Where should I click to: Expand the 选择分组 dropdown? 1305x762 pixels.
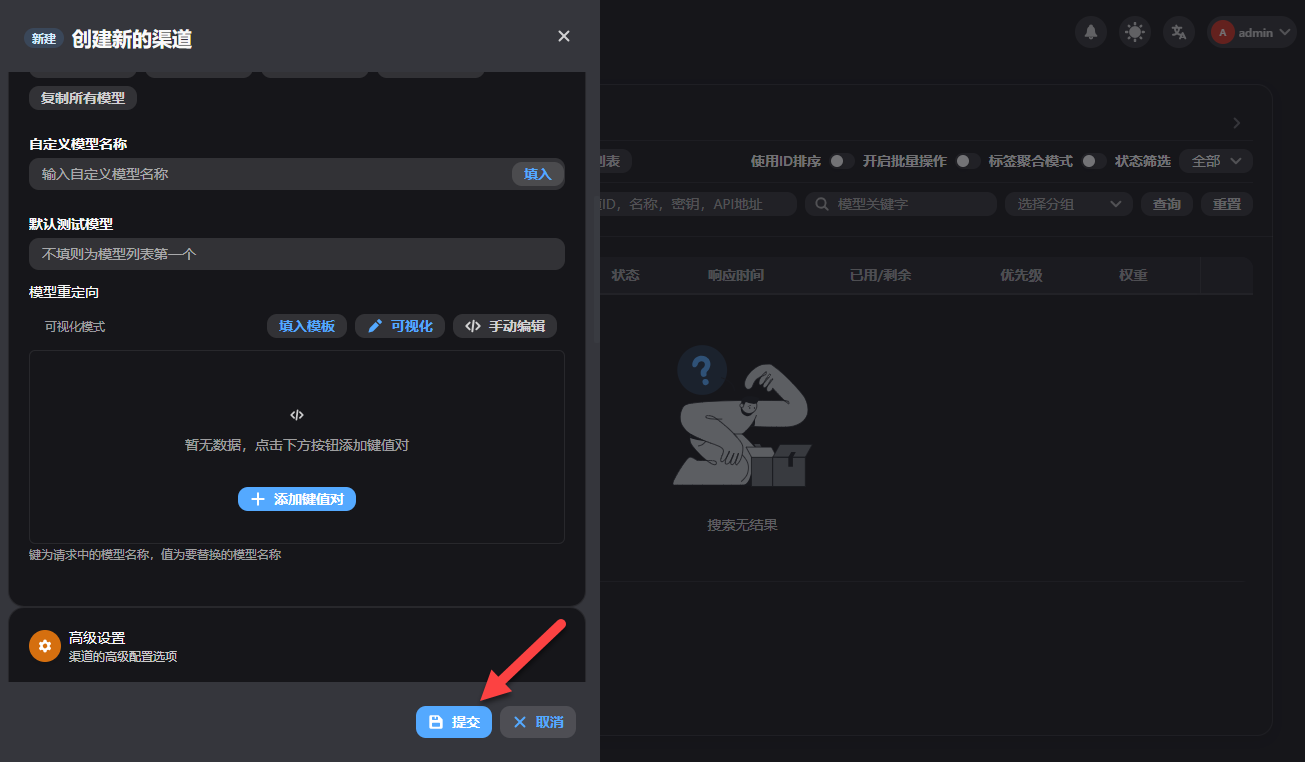(1067, 203)
